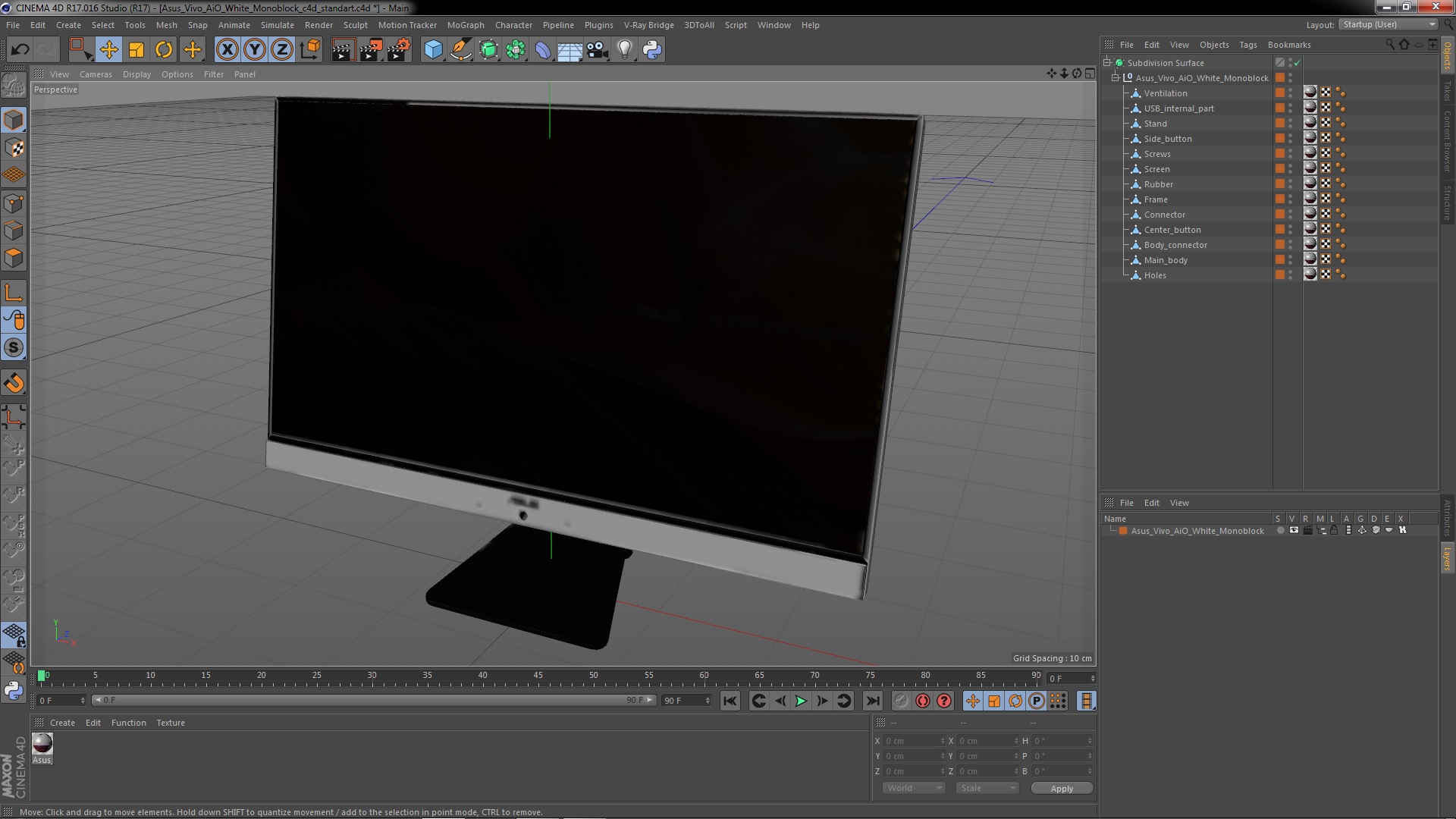Select the Asus material thumbnail
The image size is (1456, 819).
coord(42,743)
